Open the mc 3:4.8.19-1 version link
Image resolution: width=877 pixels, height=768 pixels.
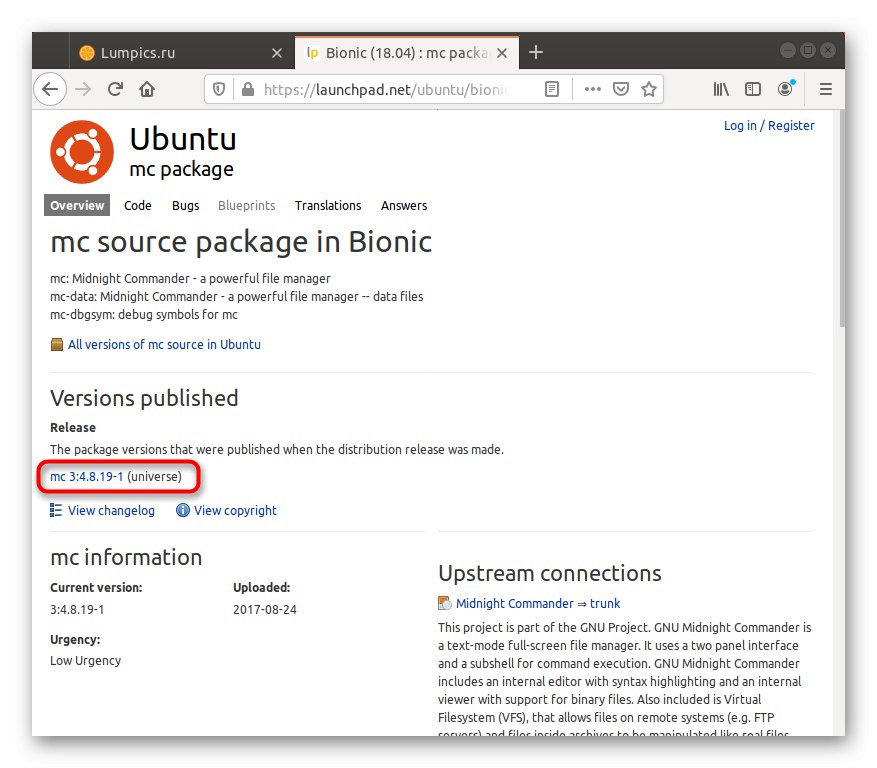coord(87,477)
